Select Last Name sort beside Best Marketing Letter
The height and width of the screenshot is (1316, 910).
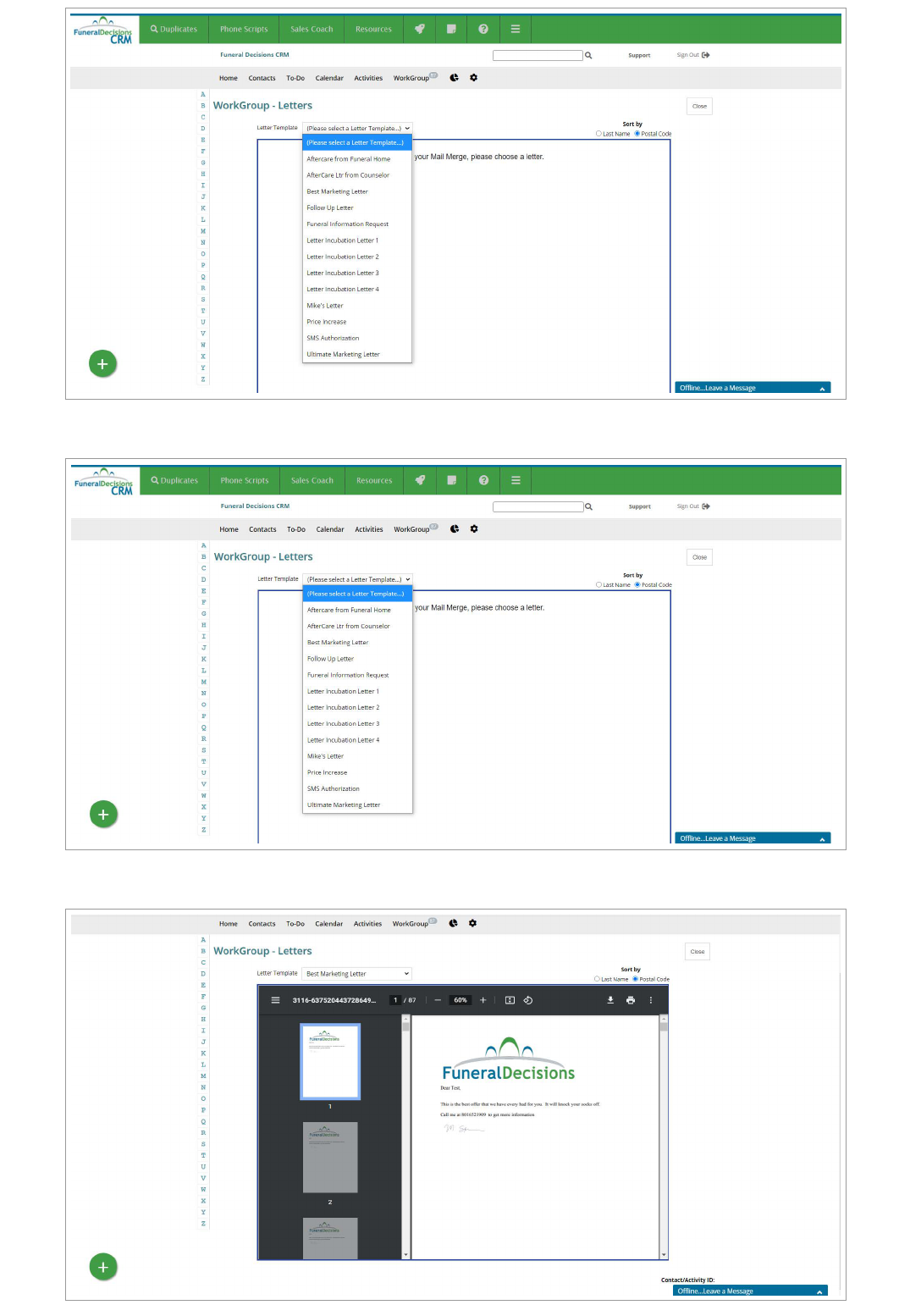[598, 979]
